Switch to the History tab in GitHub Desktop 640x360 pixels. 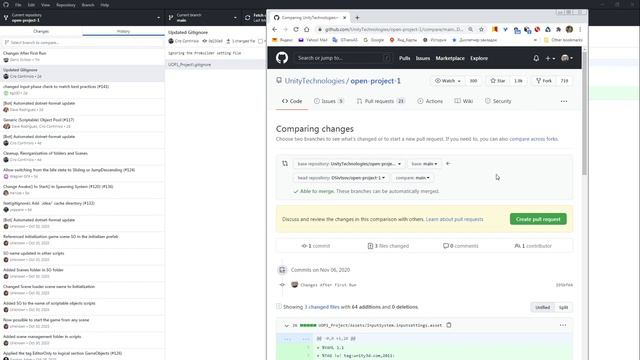[x=123, y=31]
